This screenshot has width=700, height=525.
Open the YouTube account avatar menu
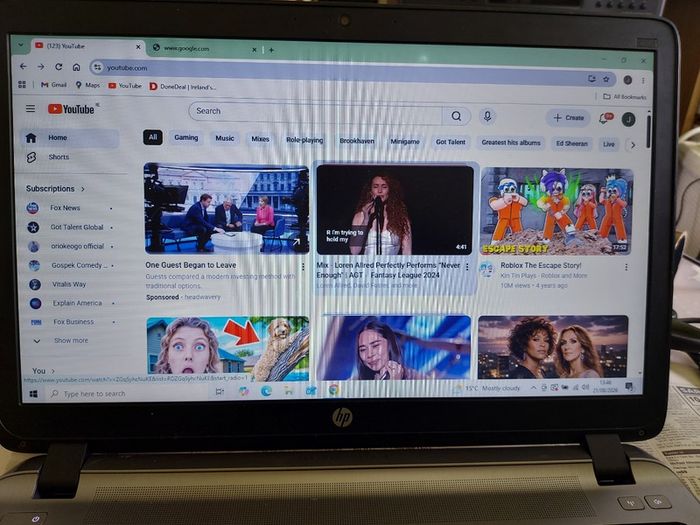click(629, 119)
